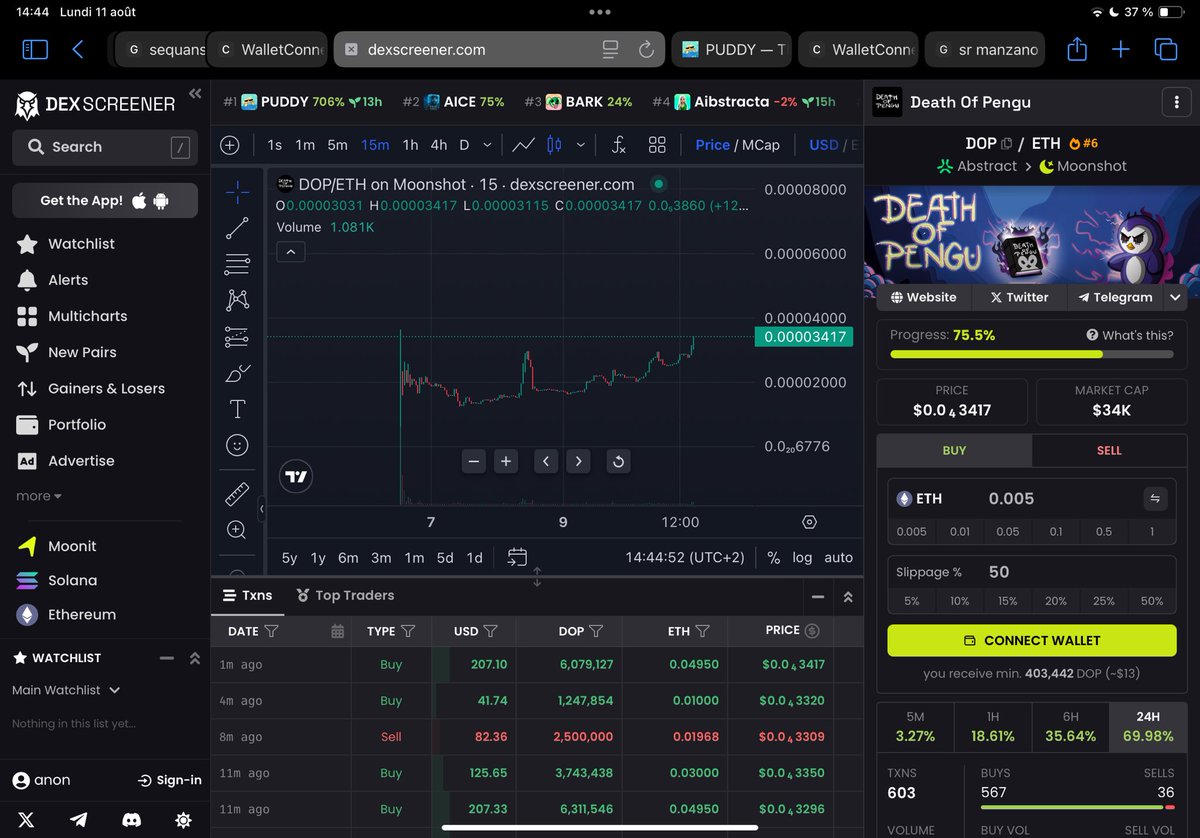Screen dimensions: 1200x838
Task: Open the token Twitter link
Action: [x=1019, y=297]
